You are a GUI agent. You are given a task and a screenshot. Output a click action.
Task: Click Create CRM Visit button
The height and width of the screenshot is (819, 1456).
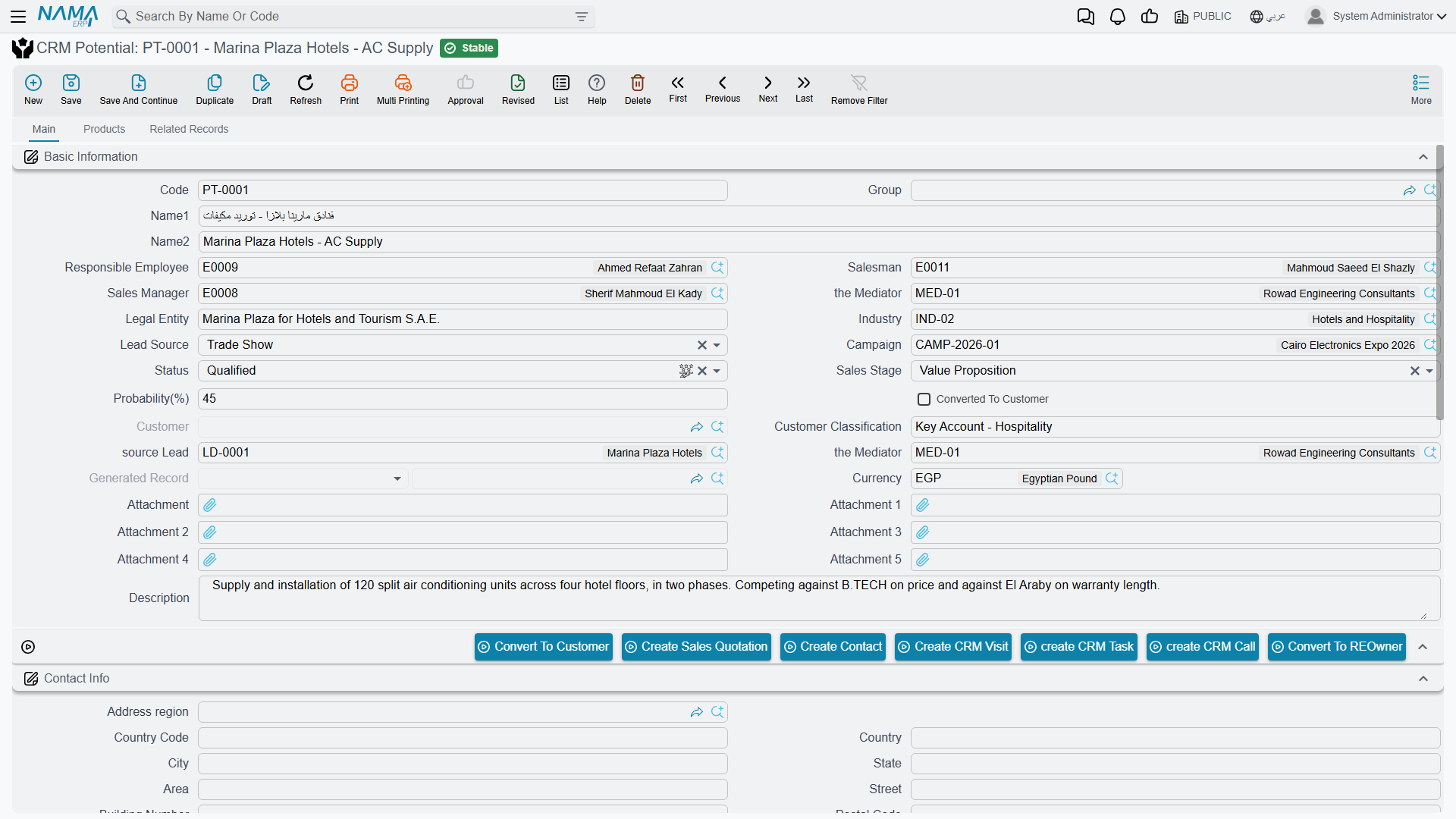point(953,647)
